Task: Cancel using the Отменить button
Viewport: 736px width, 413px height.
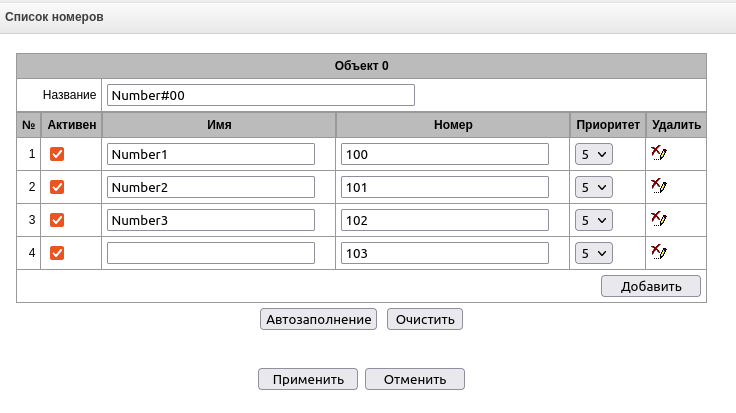Action: [x=414, y=379]
